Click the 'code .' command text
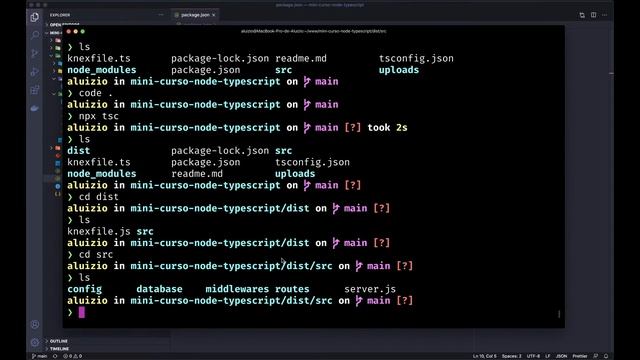This screenshot has height=360, width=640. pyautogui.click(x=96, y=93)
